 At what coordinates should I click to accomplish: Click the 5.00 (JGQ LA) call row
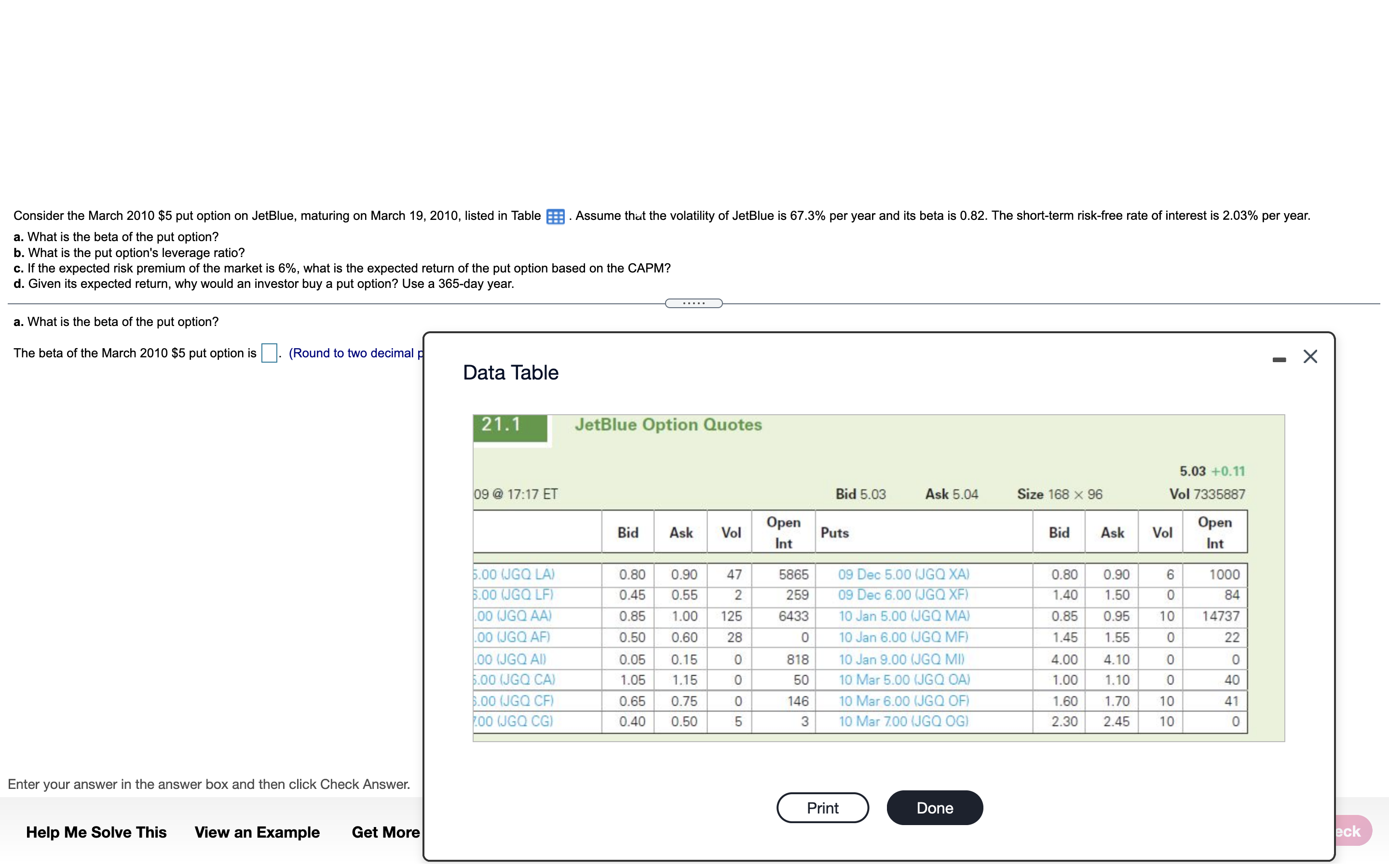[x=514, y=574]
